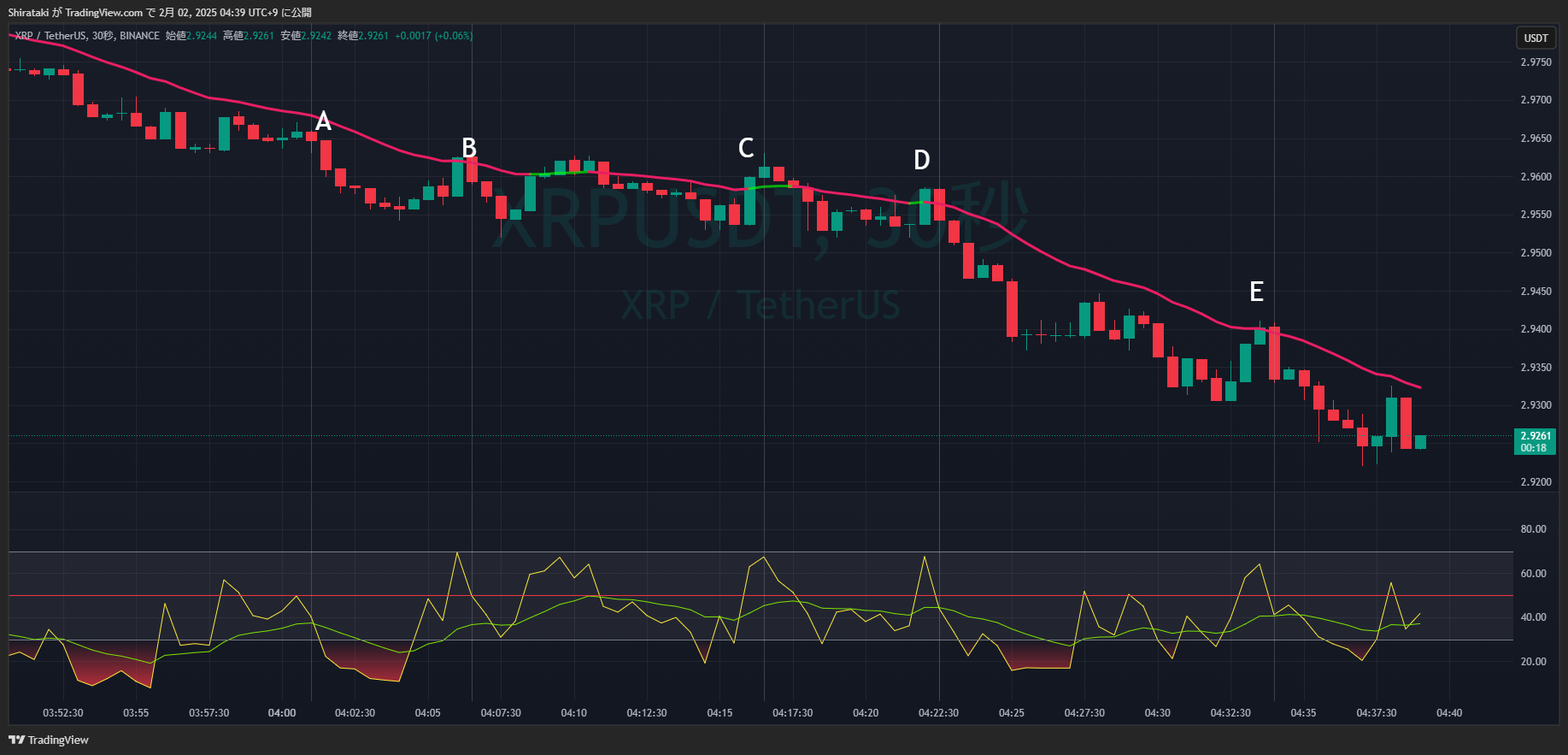The height and width of the screenshot is (755, 1568).
Task: Click the 2.9300 price axis label
Action: (1536, 405)
